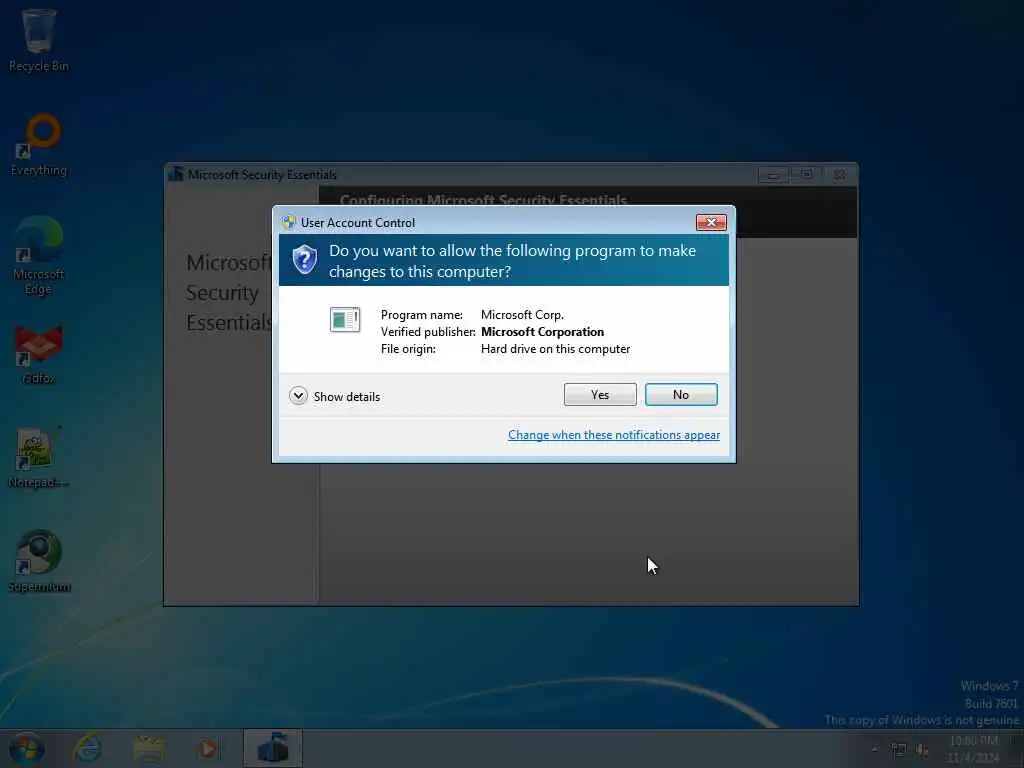The width and height of the screenshot is (1024, 768).
Task: Open 'Change when these notifications appear' link
Action: (614, 435)
